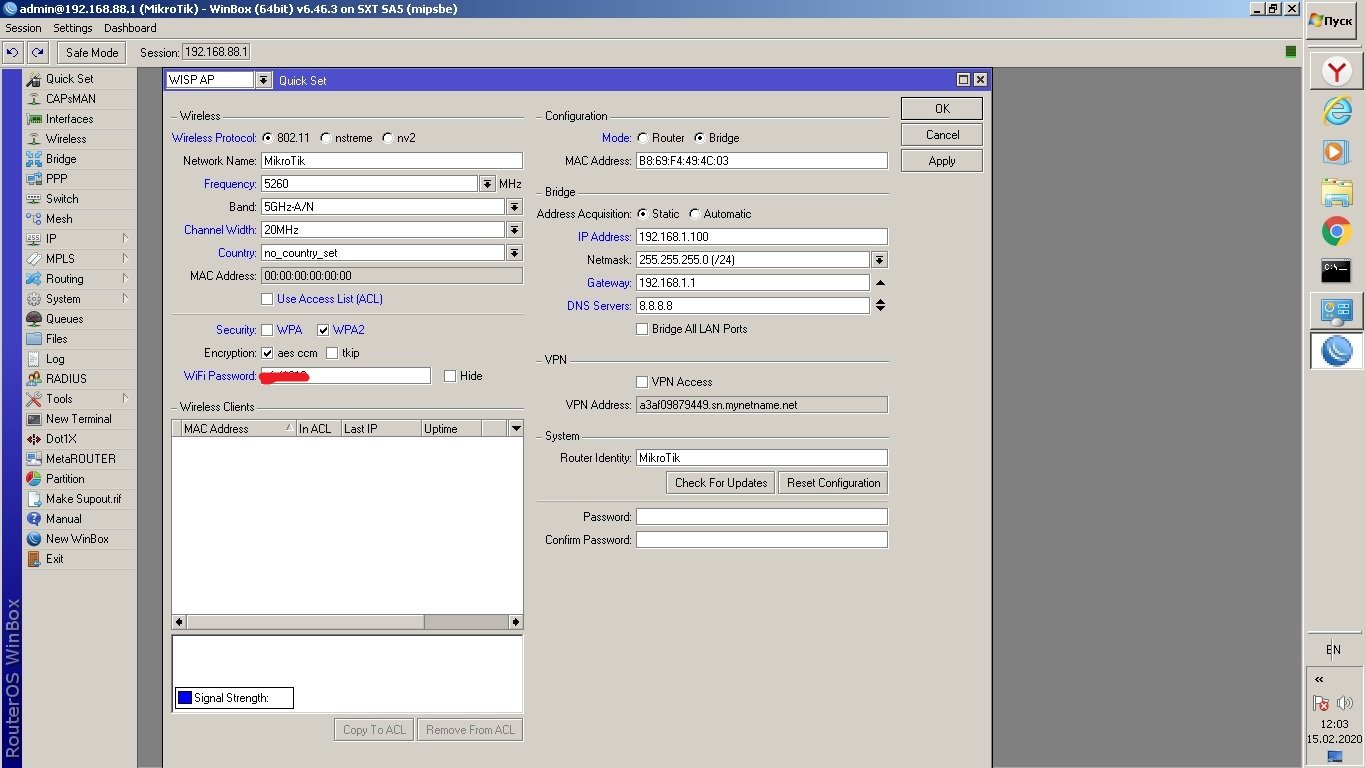The height and width of the screenshot is (768, 1366).
Task: Launch New Terminal from sidebar
Action: (34, 419)
